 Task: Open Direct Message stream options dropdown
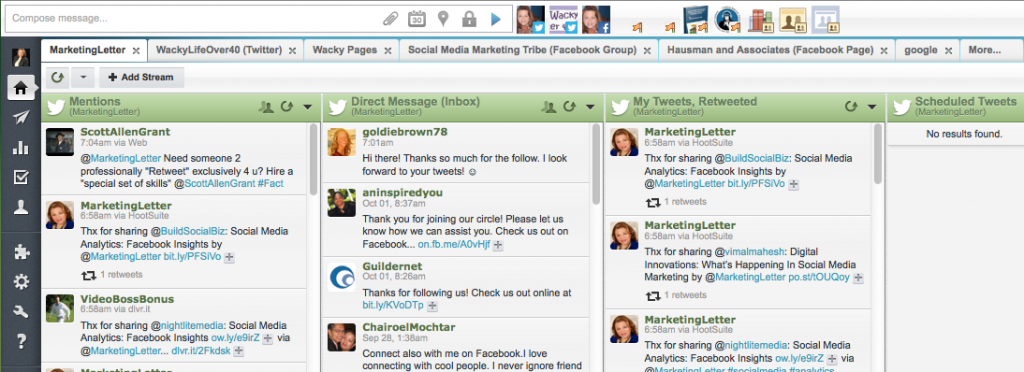pyautogui.click(x=590, y=107)
